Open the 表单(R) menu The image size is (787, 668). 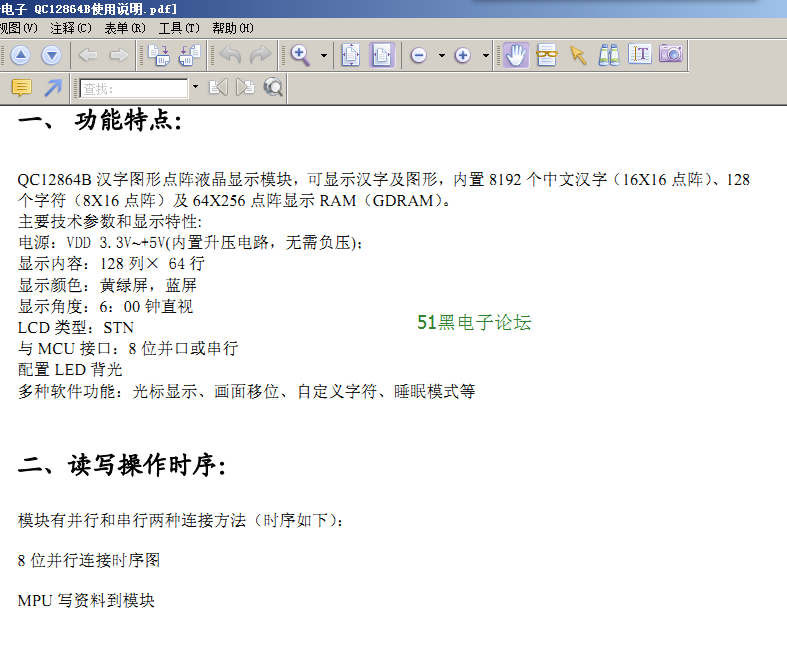125,27
